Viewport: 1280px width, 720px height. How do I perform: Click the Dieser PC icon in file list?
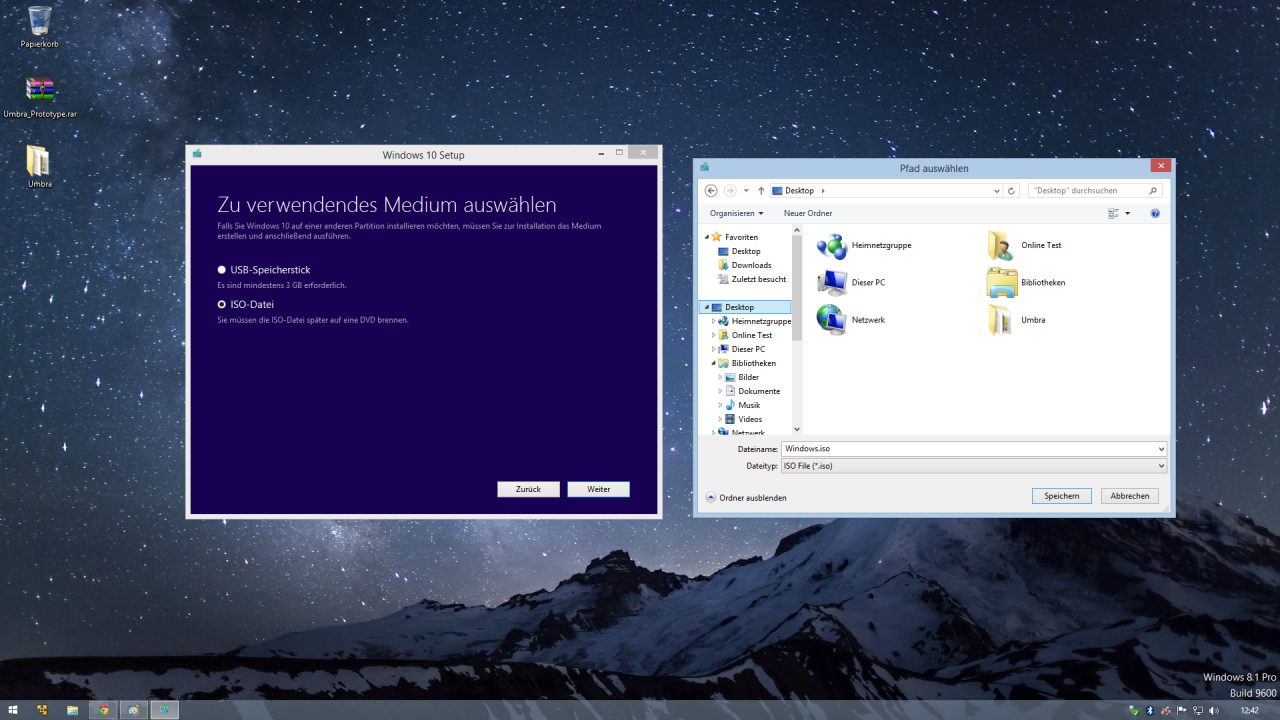coord(832,282)
